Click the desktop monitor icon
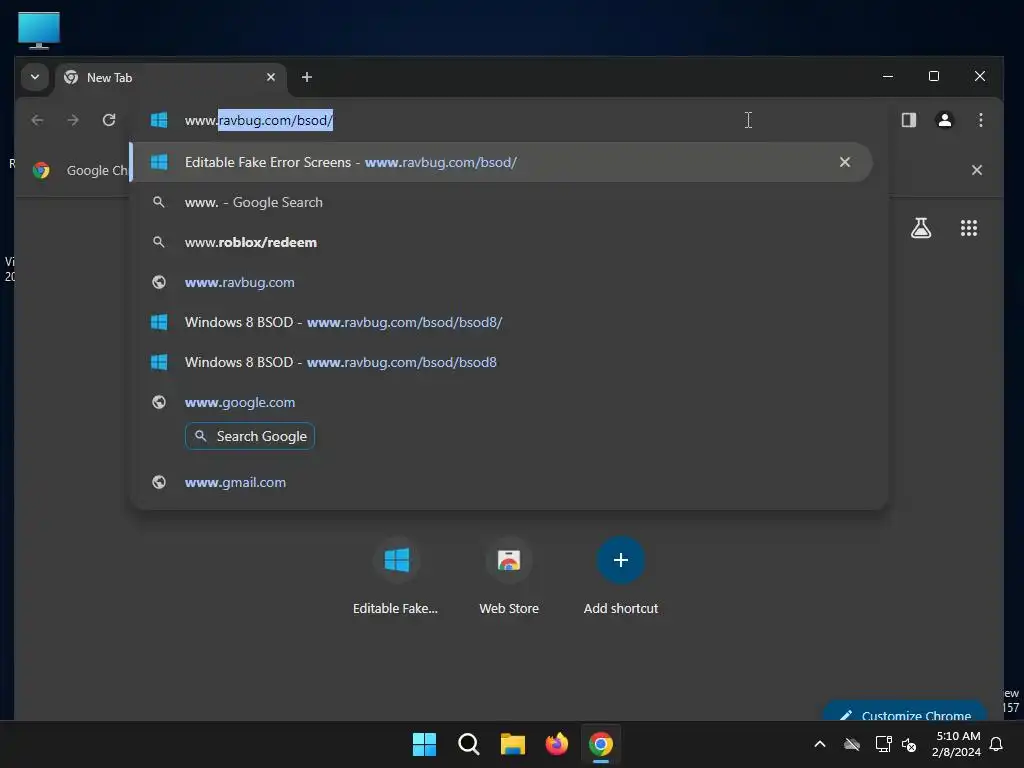1024x768 pixels. [x=39, y=30]
